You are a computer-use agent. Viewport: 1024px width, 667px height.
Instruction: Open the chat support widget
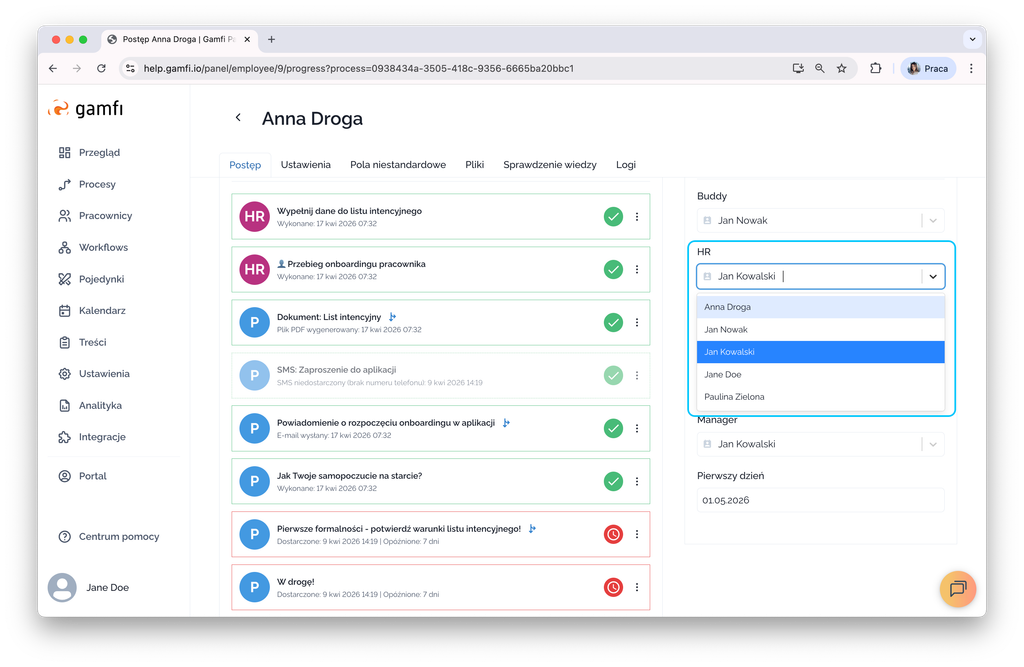click(x=957, y=588)
